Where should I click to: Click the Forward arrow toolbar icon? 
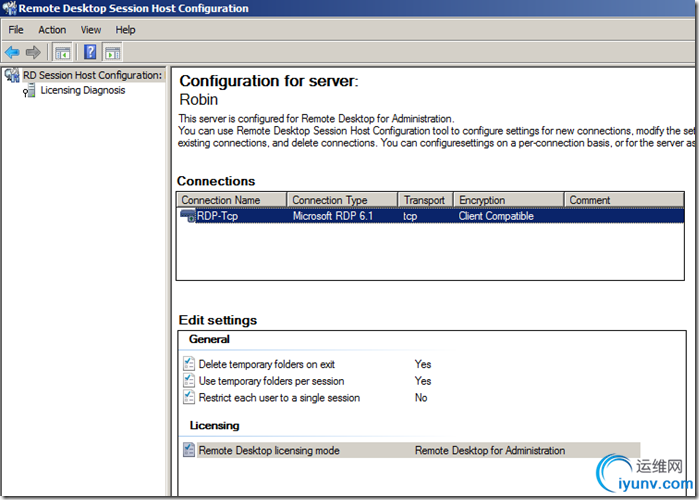(x=33, y=52)
